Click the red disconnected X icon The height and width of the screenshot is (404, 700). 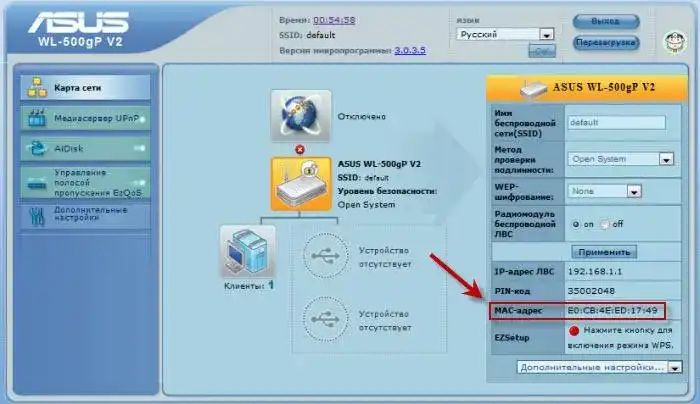pyautogui.click(x=300, y=150)
